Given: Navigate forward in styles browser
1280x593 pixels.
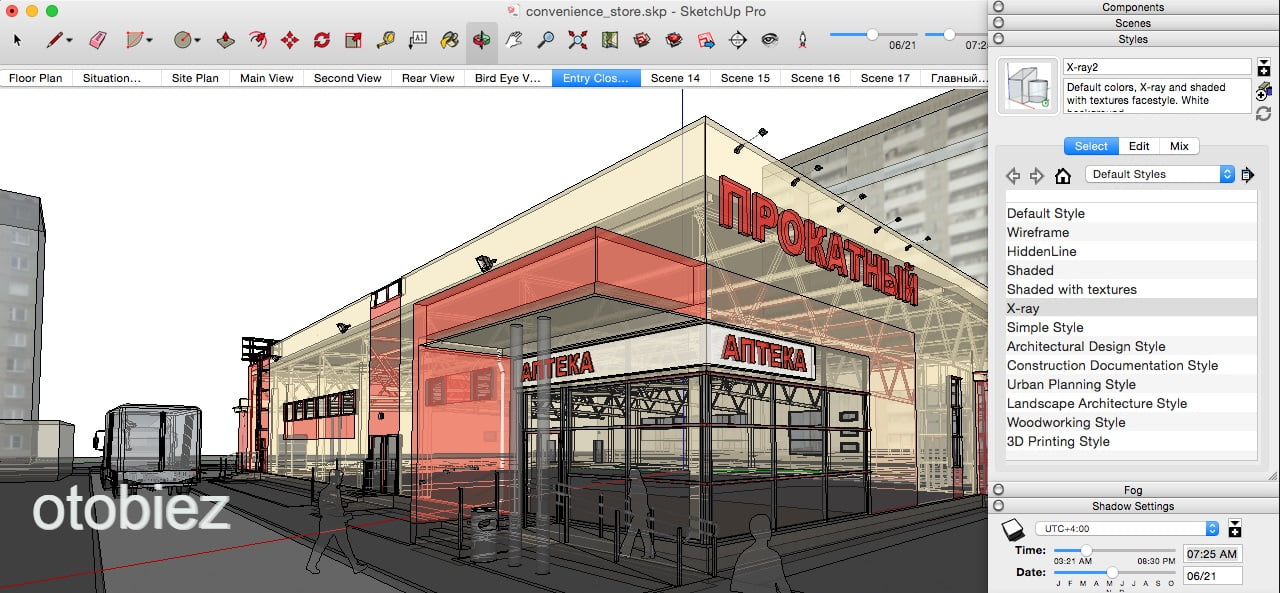Looking at the screenshot, I should (x=1037, y=175).
